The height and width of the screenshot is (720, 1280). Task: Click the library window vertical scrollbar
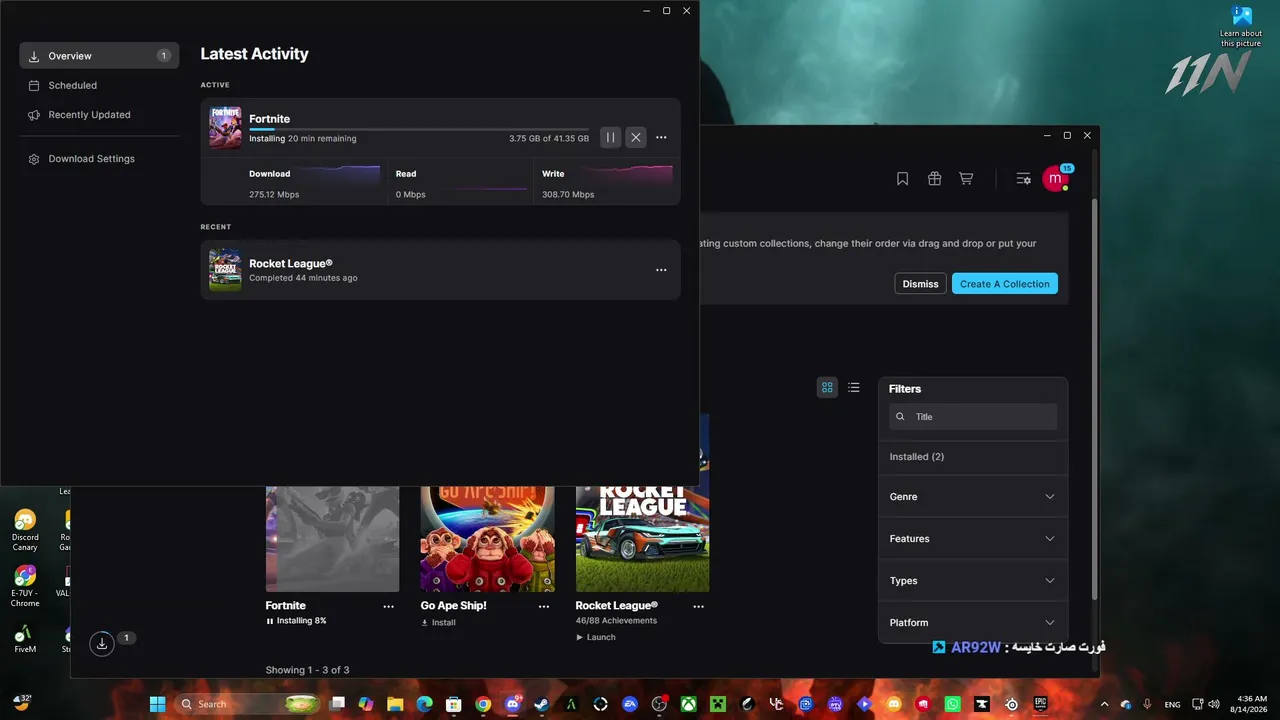tap(1094, 400)
